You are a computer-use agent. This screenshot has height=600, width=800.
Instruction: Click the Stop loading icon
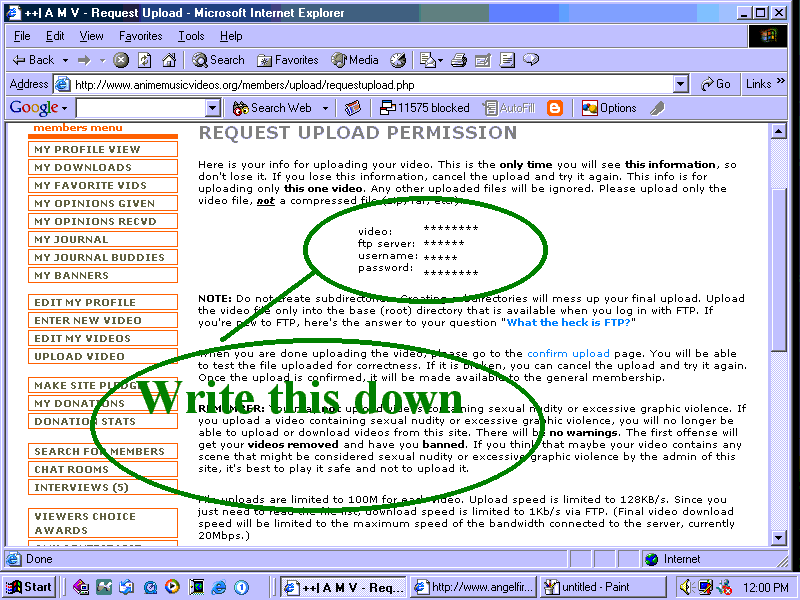[x=121, y=60]
